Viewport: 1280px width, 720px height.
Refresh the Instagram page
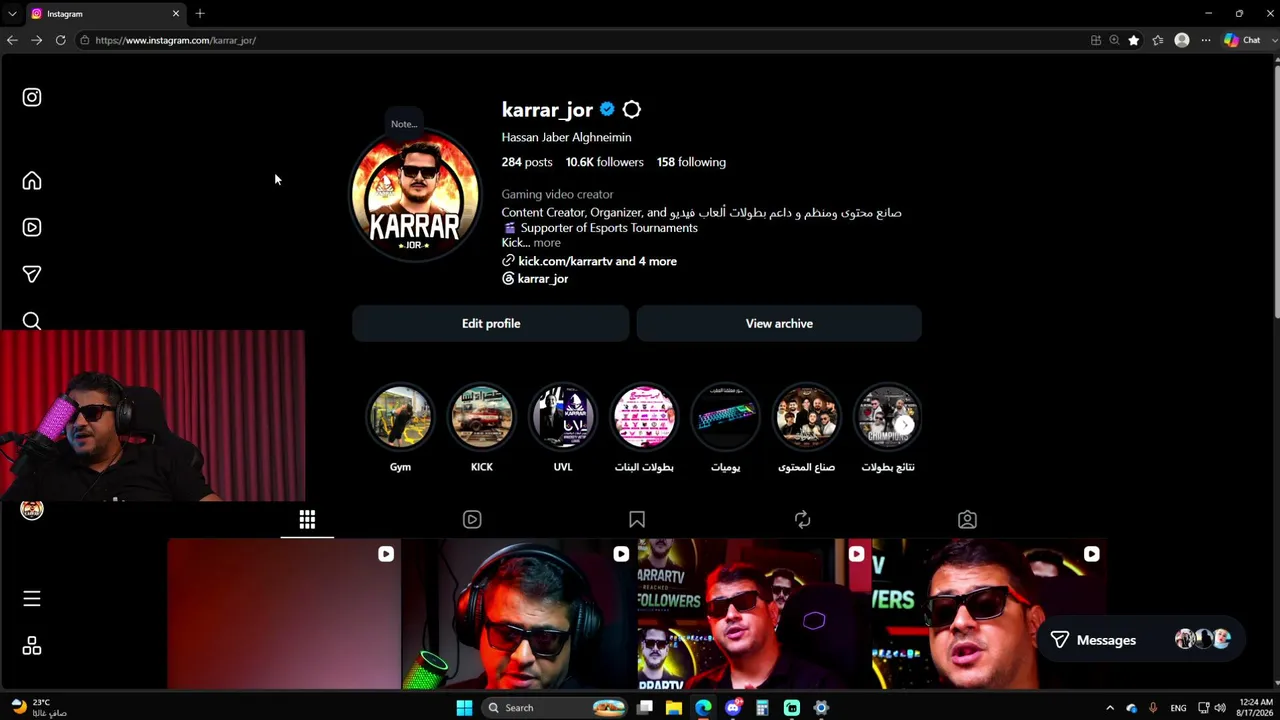click(60, 40)
